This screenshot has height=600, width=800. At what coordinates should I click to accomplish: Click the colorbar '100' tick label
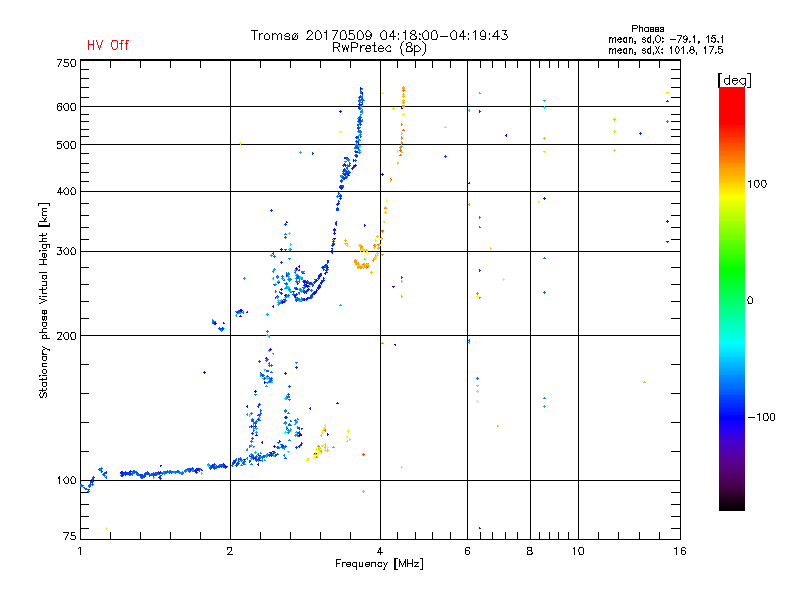[x=757, y=184]
